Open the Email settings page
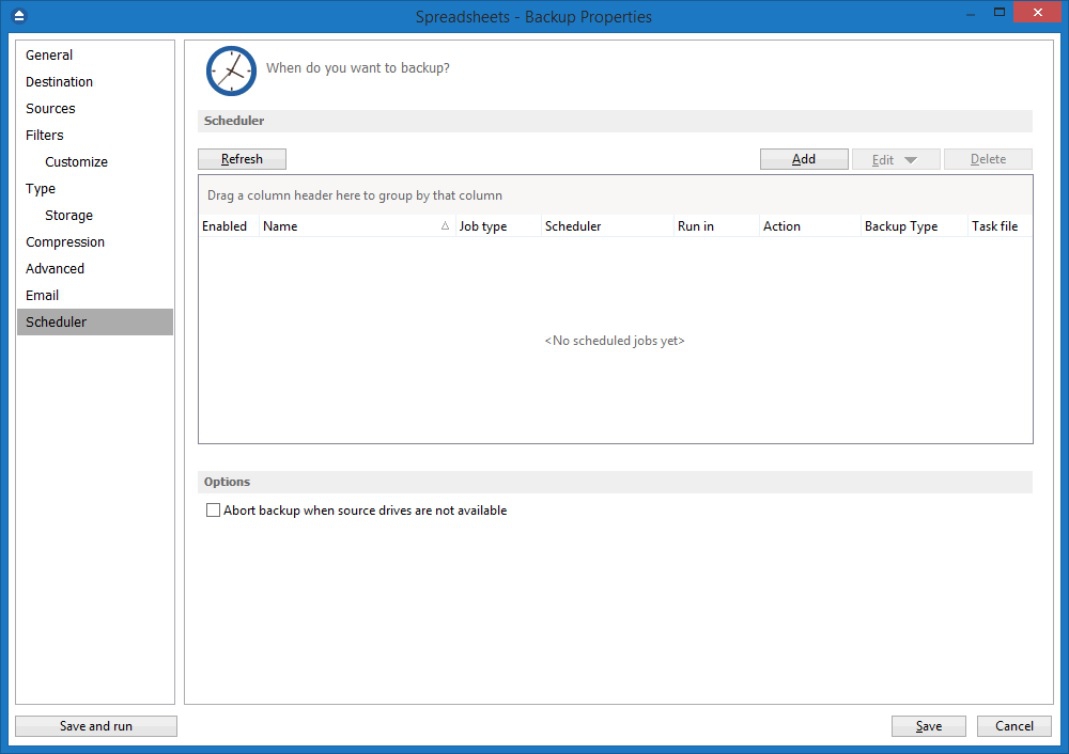Screen dimensions: 1069x754 click(x=42, y=295)
